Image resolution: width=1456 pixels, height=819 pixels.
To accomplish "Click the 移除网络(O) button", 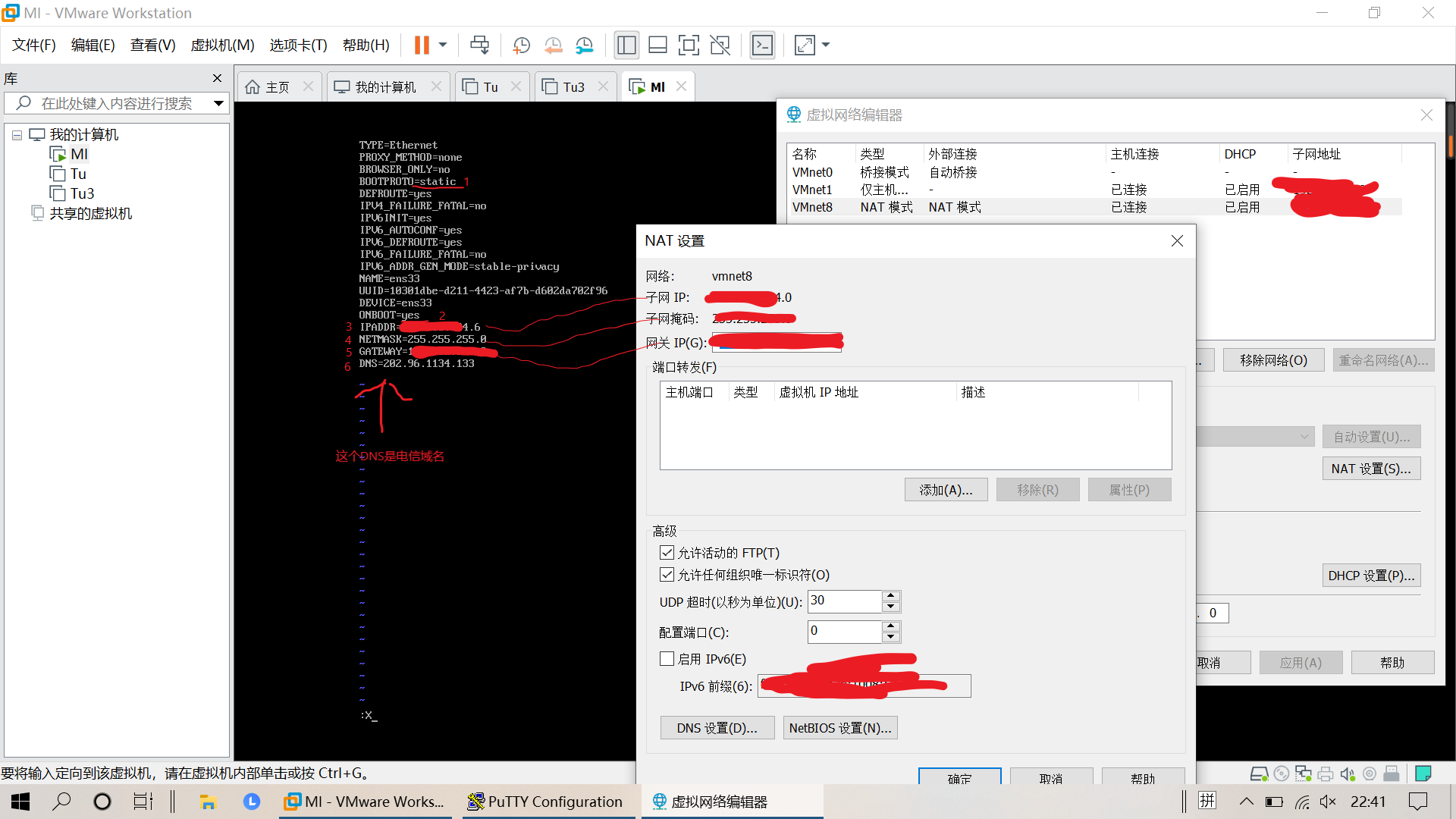I will (x=1273, y=360).
